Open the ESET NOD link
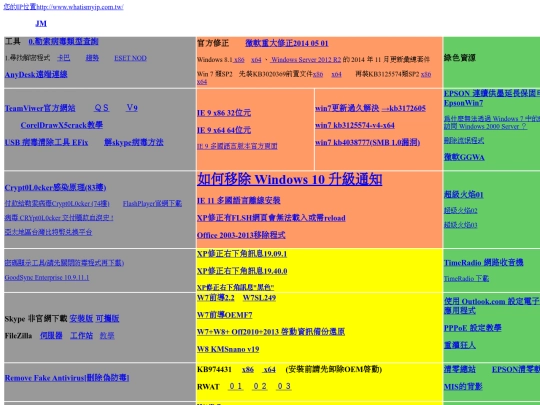540x405 pixels. pos(130,58)
